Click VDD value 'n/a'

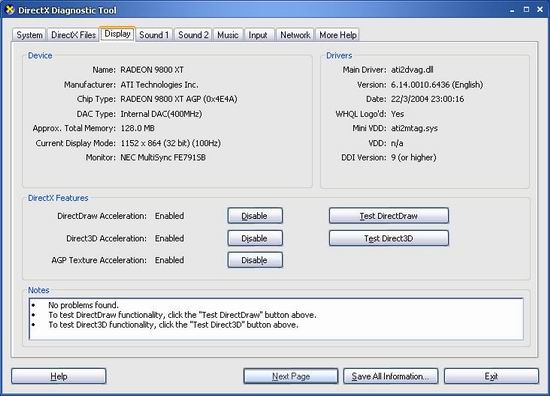pos(397,143)
